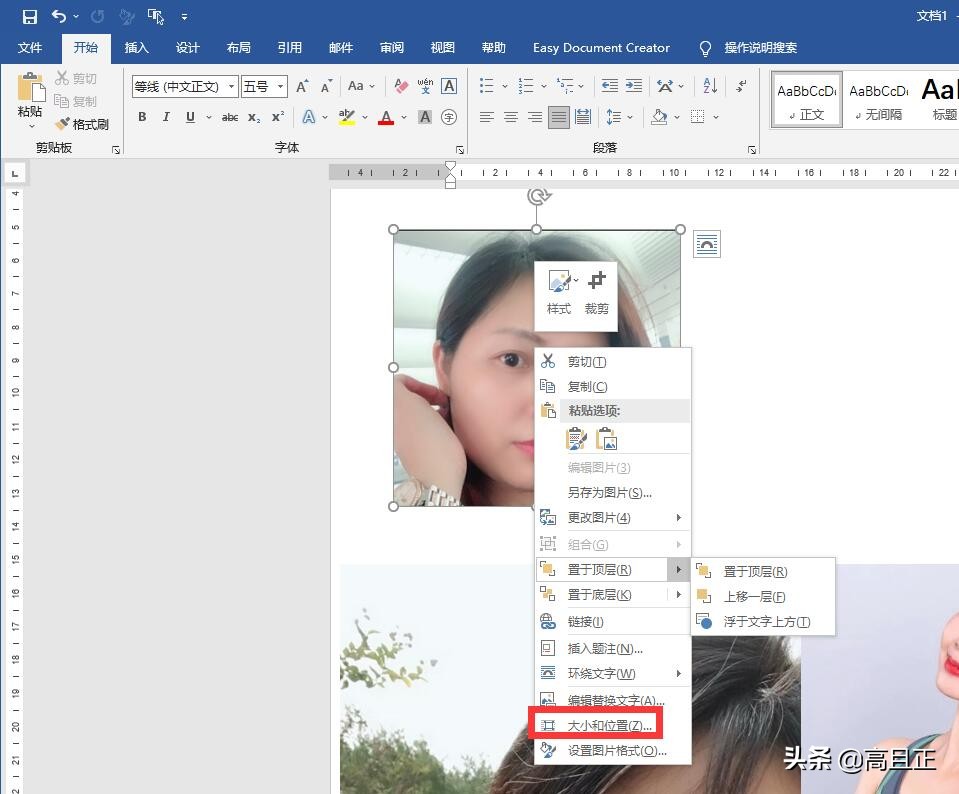Select the Bold (B) formatting icon

(142, 116)
